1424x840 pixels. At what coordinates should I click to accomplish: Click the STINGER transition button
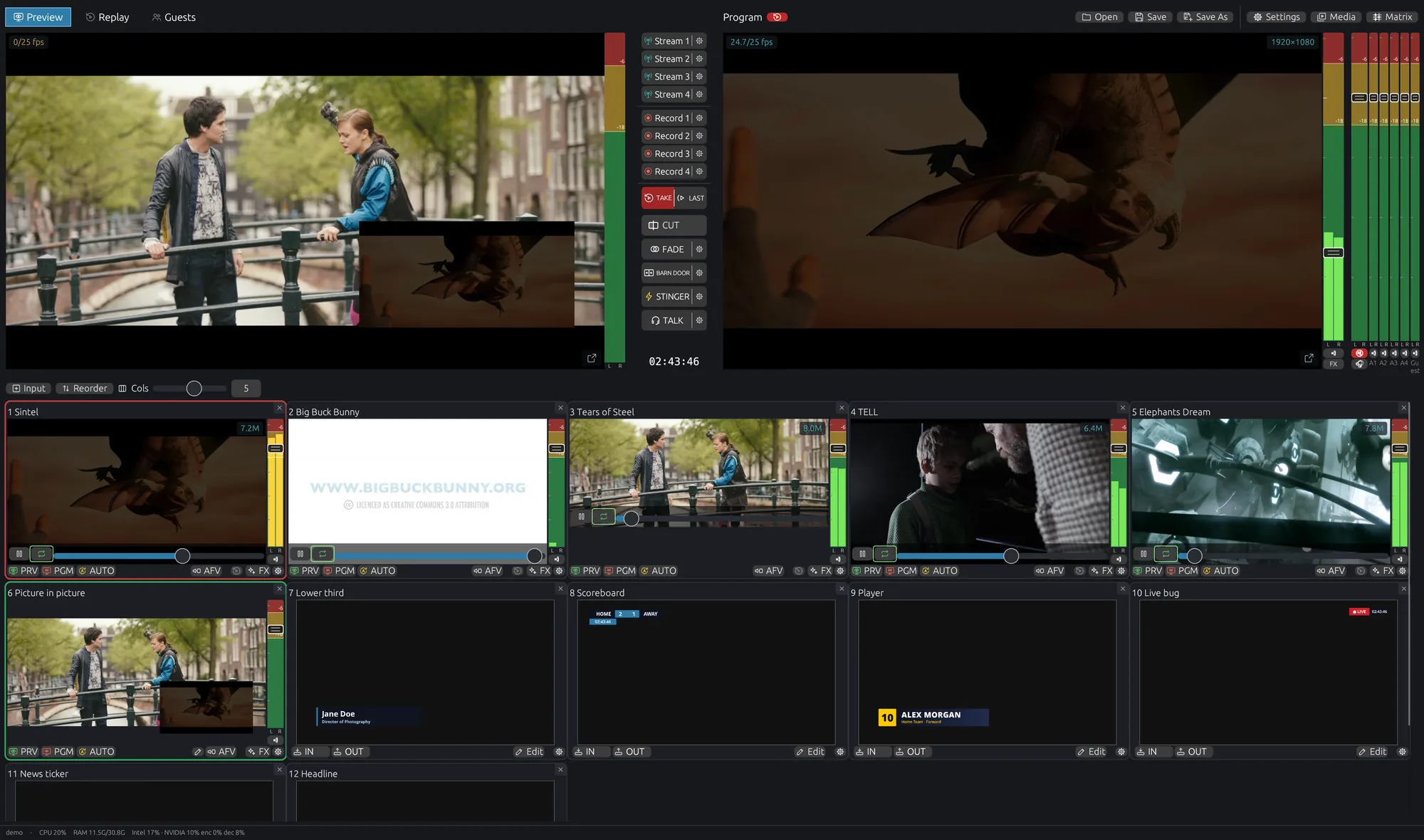pyautogui.click(x=667, y=297)
